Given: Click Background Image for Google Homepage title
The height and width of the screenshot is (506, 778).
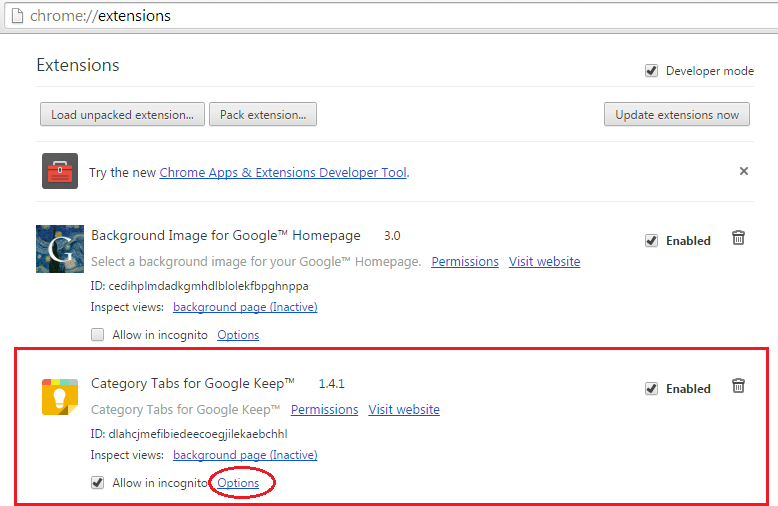Looking at the screenshot, I should (226, 235).
